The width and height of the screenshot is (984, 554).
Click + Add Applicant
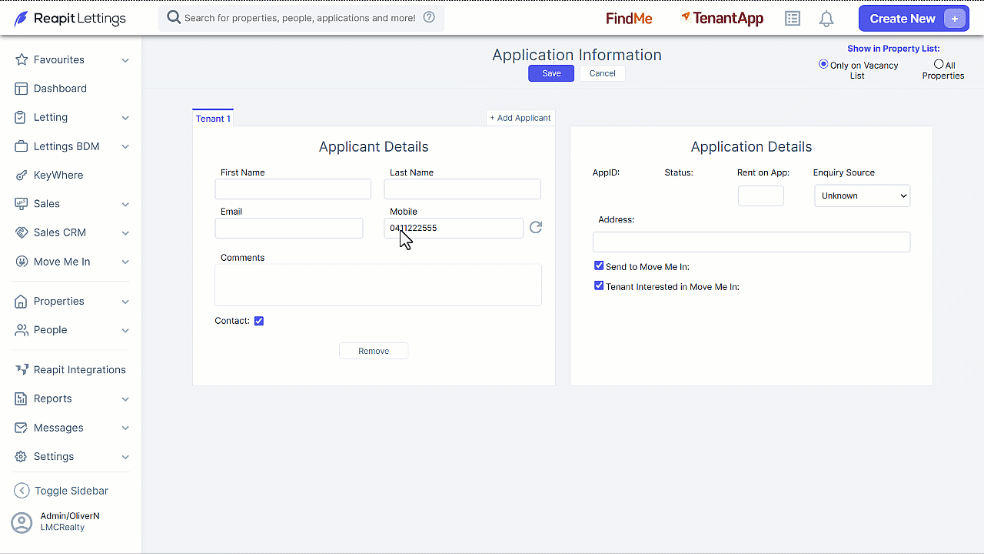coord(520,118)
